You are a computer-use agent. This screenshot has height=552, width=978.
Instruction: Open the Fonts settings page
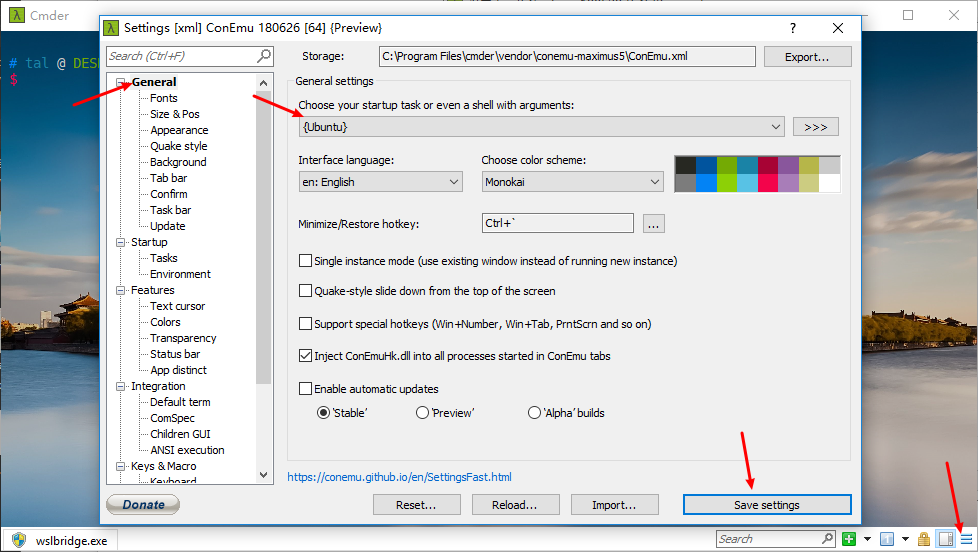tap(163, 98)
